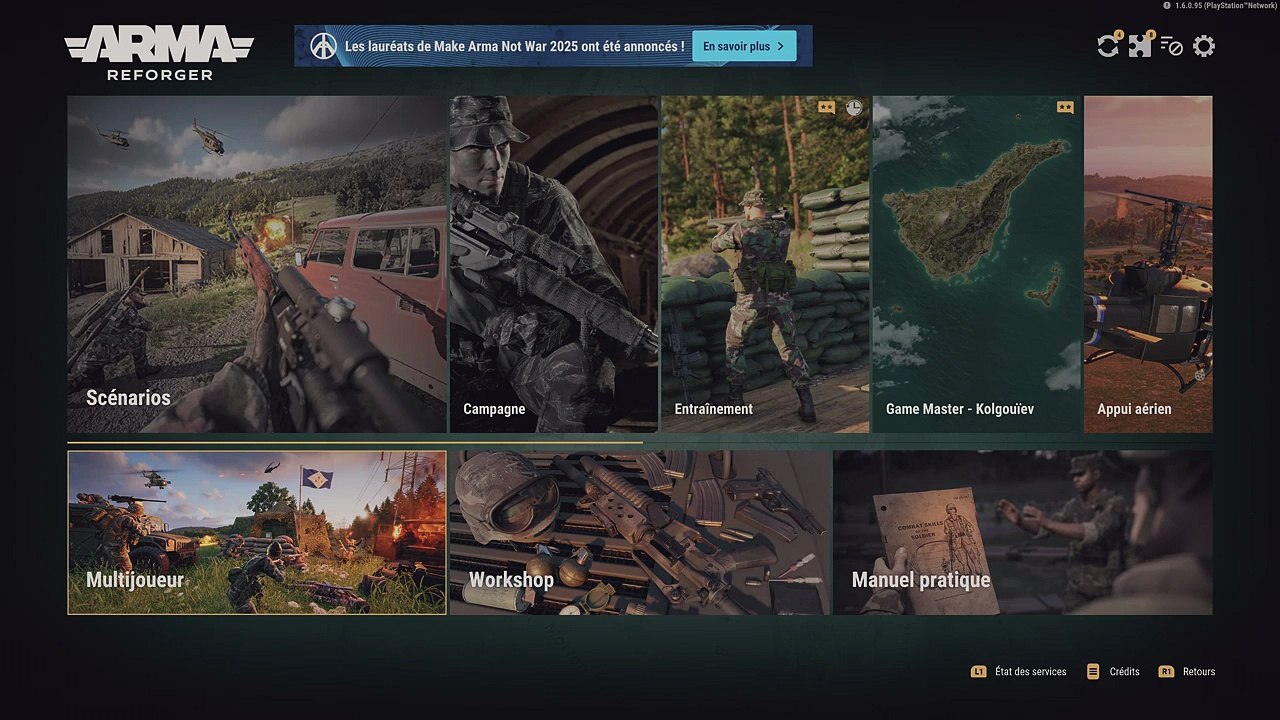Click the Arma Reforger logo
This screenshot has width=1280, height=720.
coord(159,53)
